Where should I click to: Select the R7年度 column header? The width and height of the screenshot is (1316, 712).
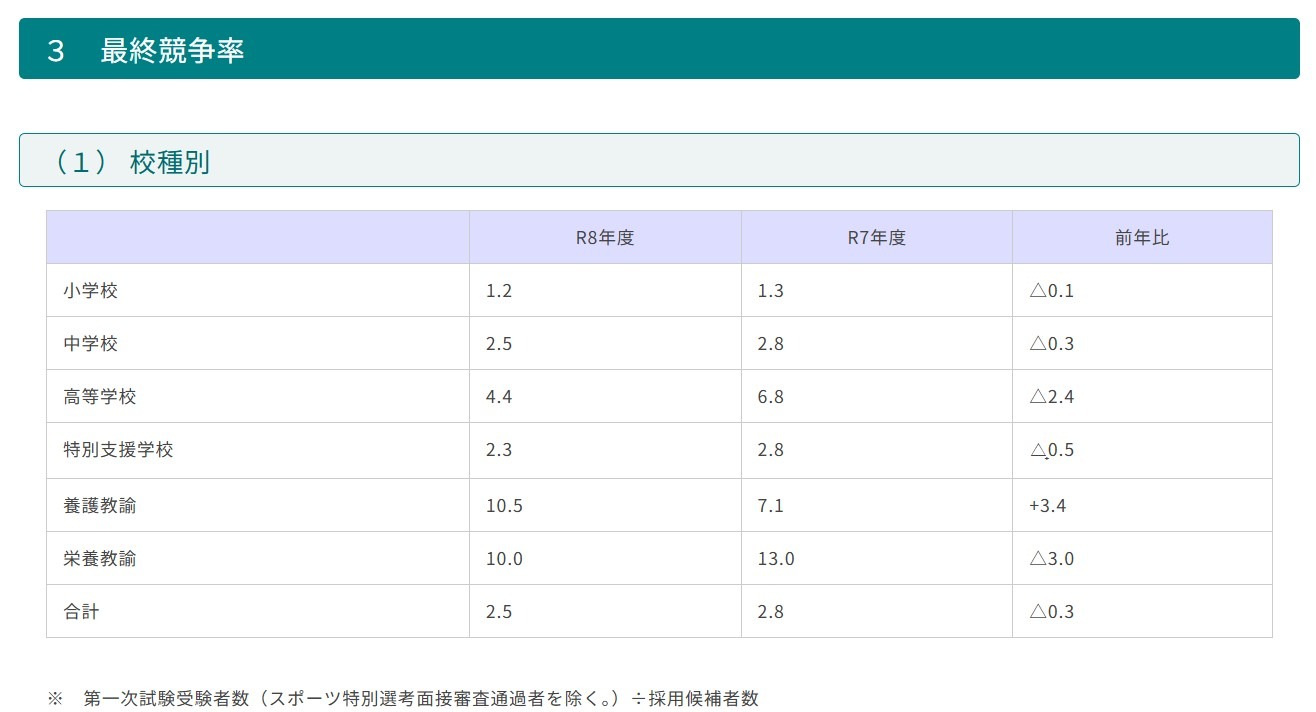pos(876,238)
